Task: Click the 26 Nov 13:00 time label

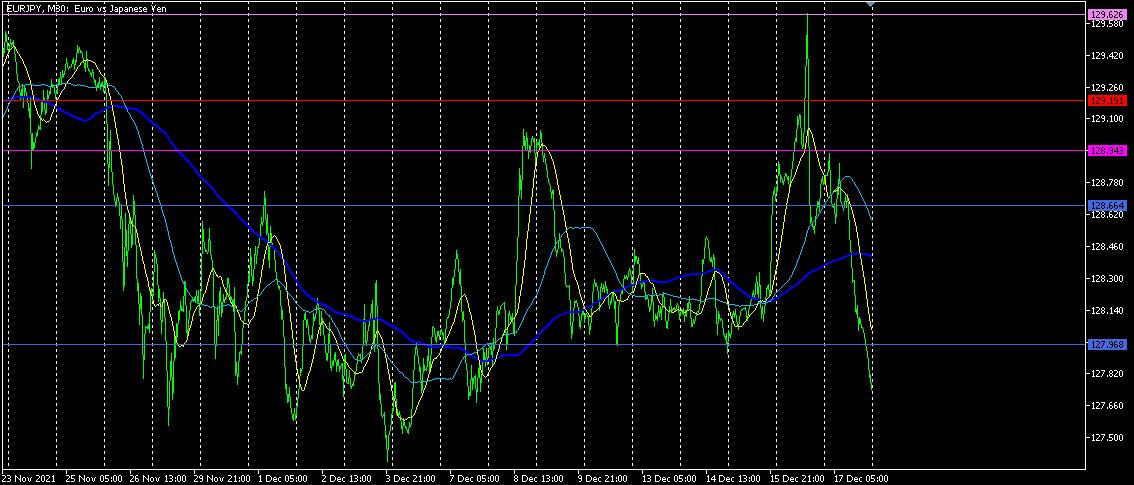Action: click(157, 478)
